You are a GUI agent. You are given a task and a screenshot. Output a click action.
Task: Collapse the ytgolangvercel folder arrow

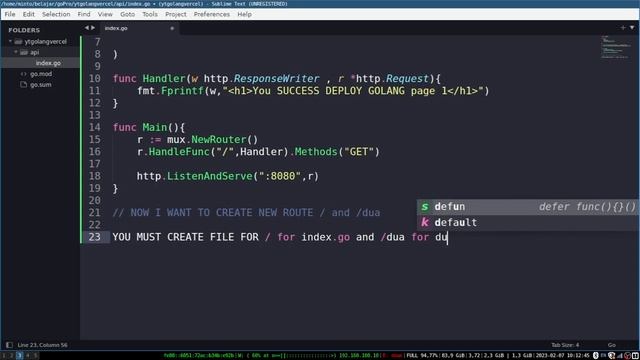10,41
